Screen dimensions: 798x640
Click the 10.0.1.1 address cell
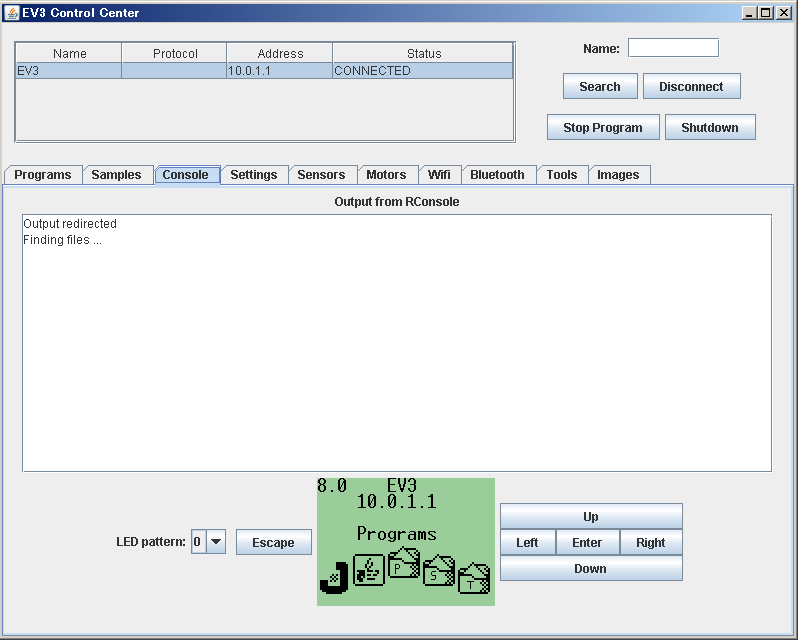point(279,71)
